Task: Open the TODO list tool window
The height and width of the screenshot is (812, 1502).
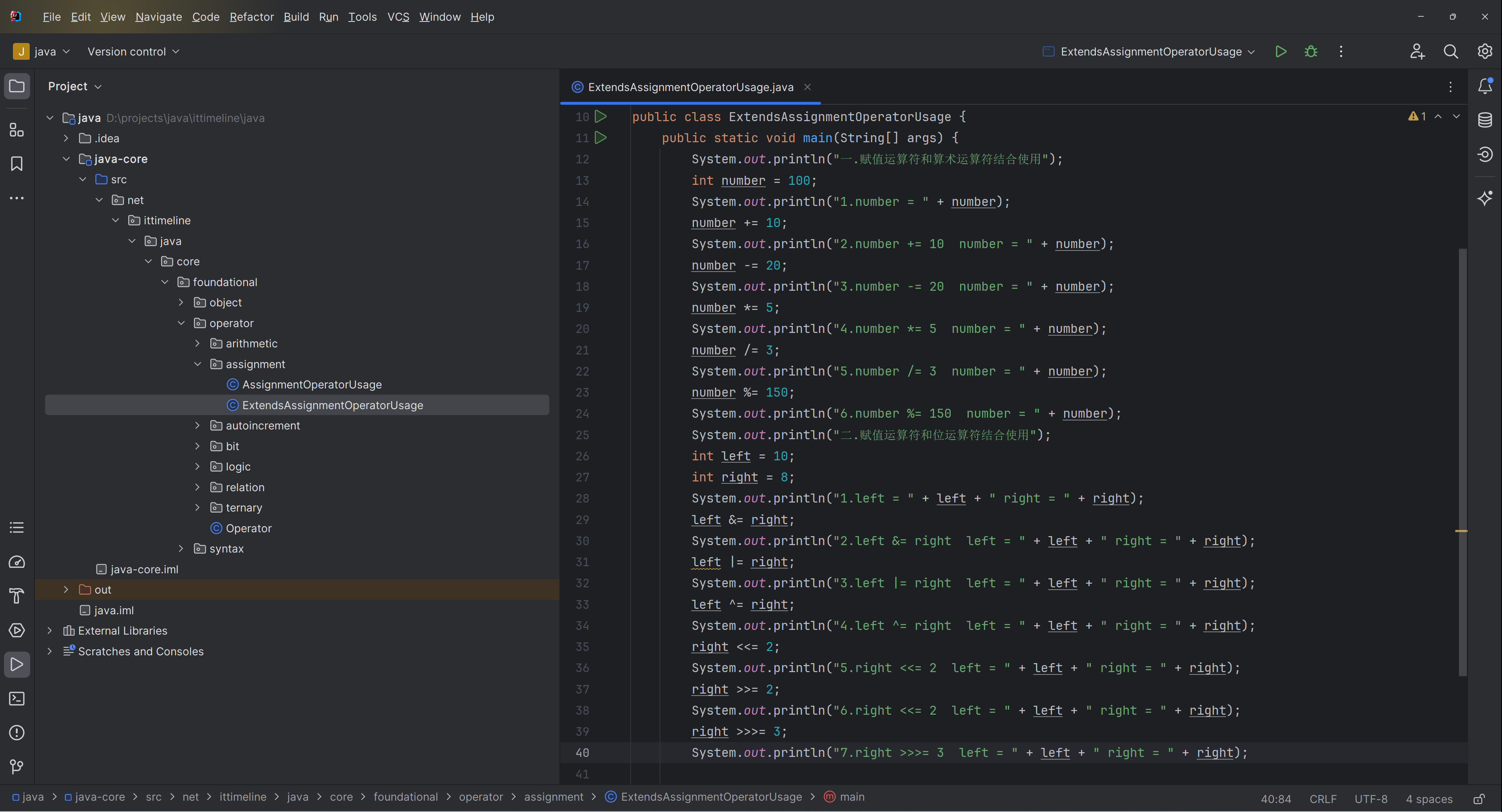Action: tap(17, 528)
